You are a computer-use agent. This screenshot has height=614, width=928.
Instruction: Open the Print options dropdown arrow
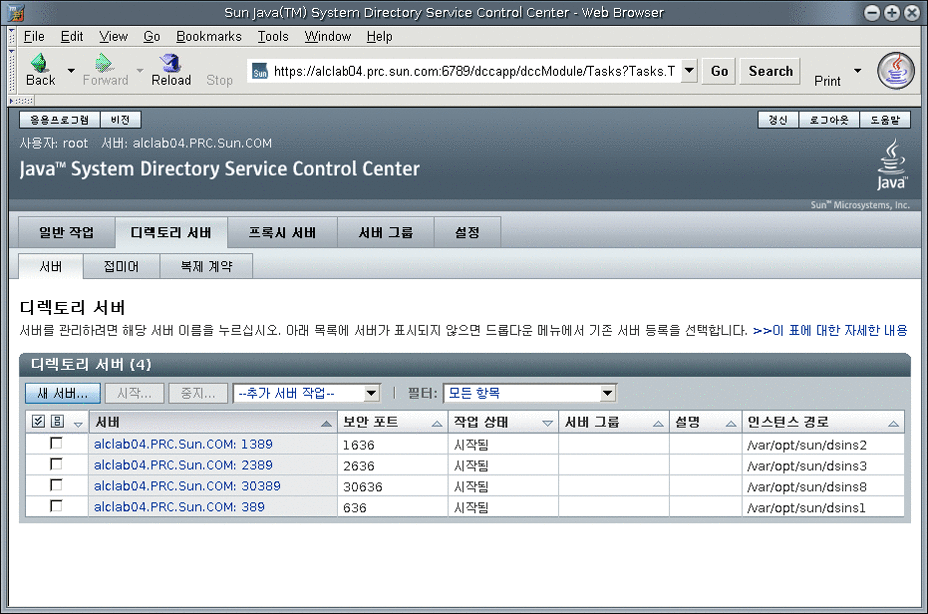coord(857,70)
